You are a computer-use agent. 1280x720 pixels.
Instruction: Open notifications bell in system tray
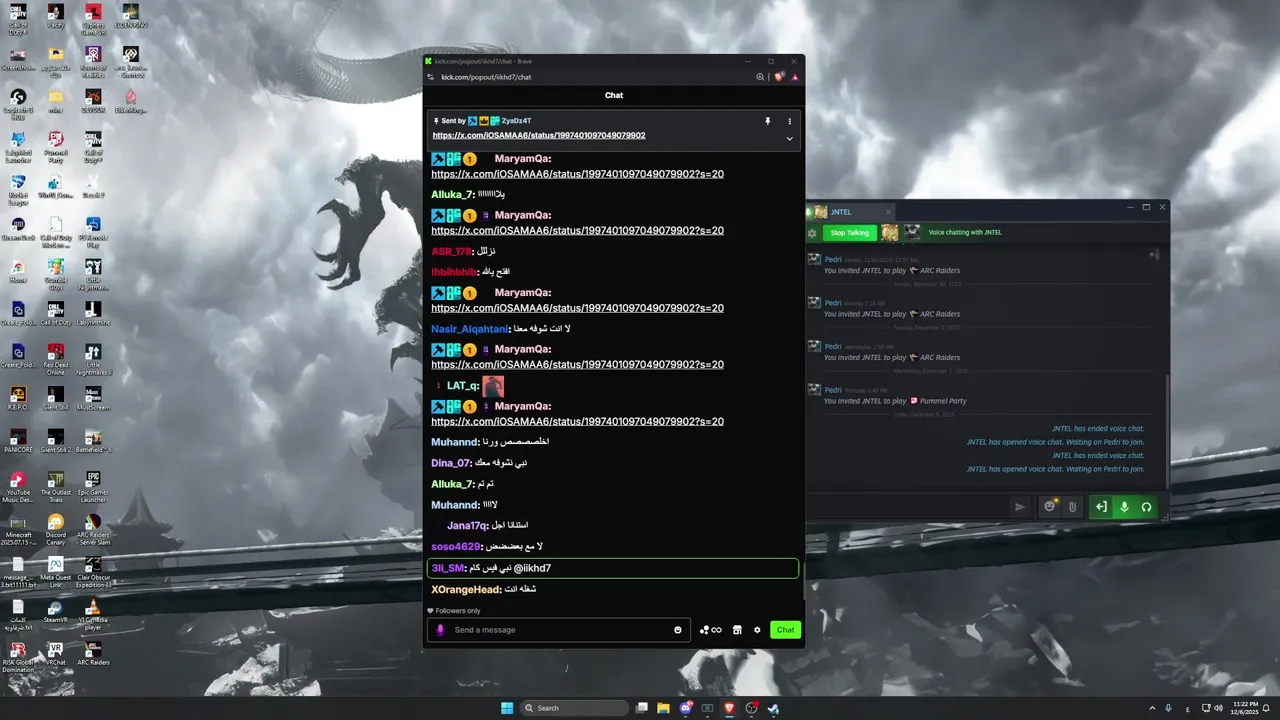[x=1265, y=708]
